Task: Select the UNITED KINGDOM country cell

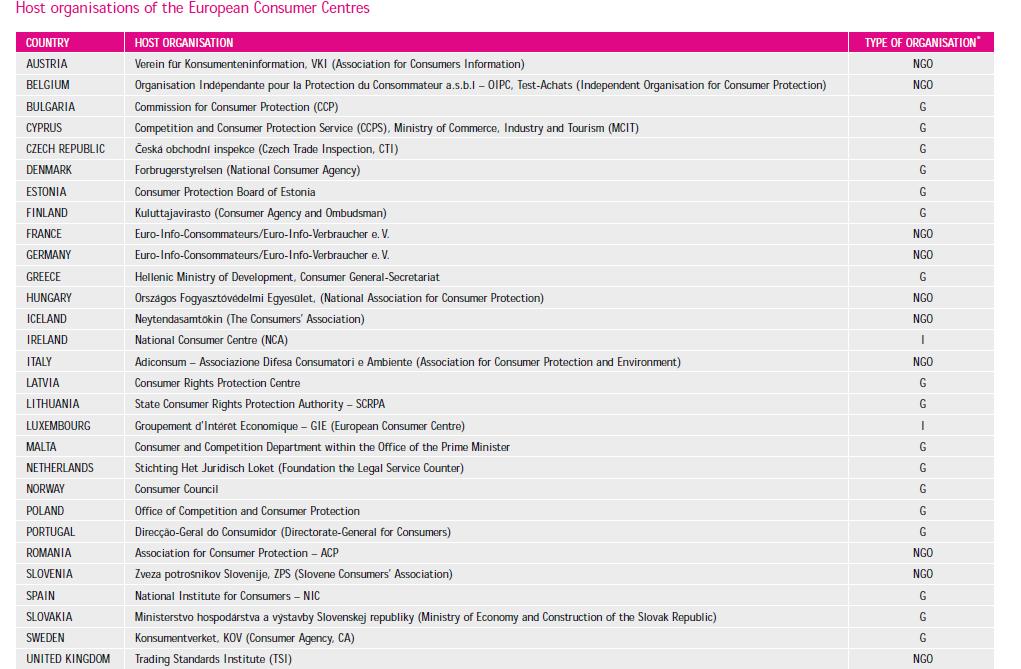Action: pos(70,659)
